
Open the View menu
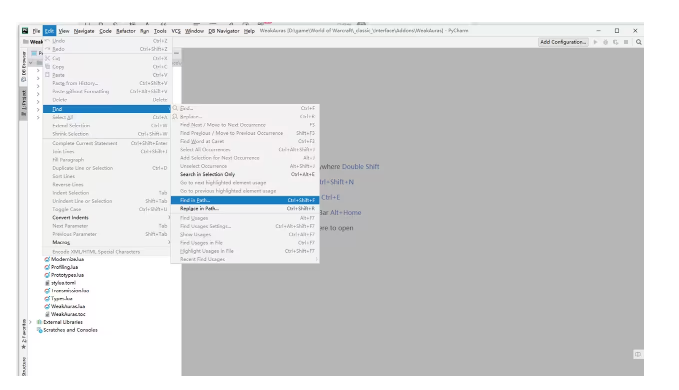64,31
